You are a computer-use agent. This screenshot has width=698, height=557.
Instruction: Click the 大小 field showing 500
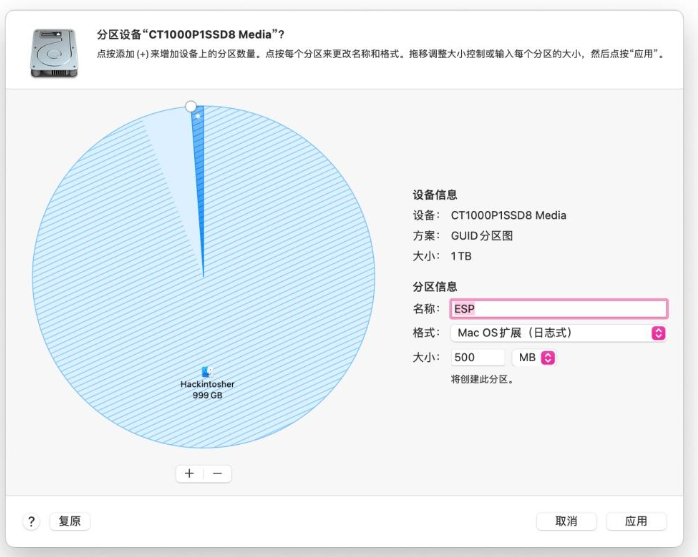point(478,358)
